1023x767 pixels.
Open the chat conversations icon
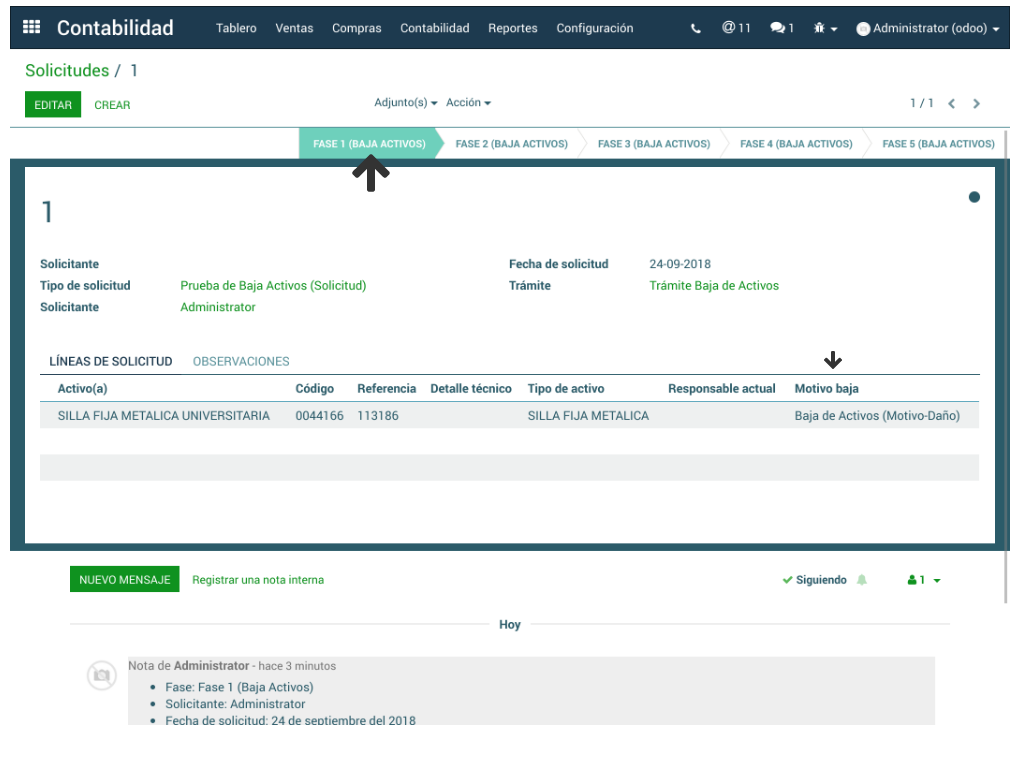pos(781,28)
